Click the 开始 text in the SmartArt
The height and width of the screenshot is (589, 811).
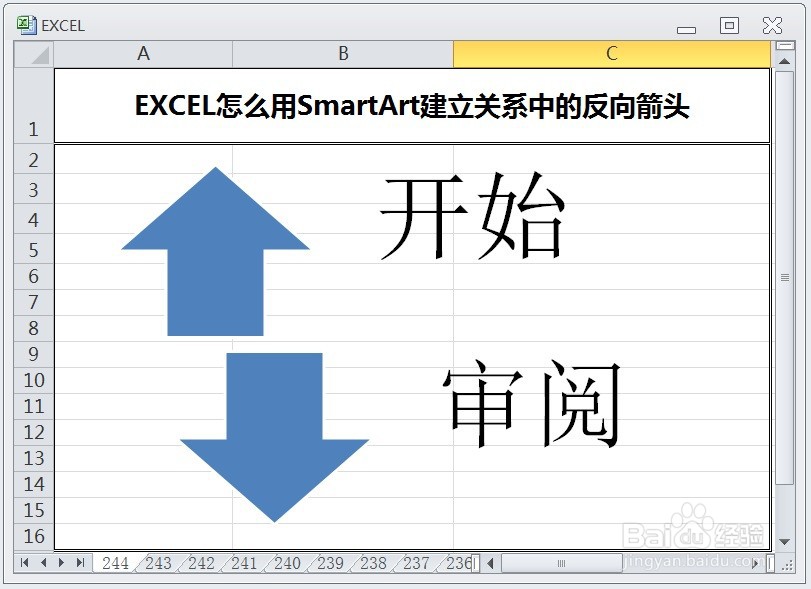pyautogui.click(x=472, y=215)
